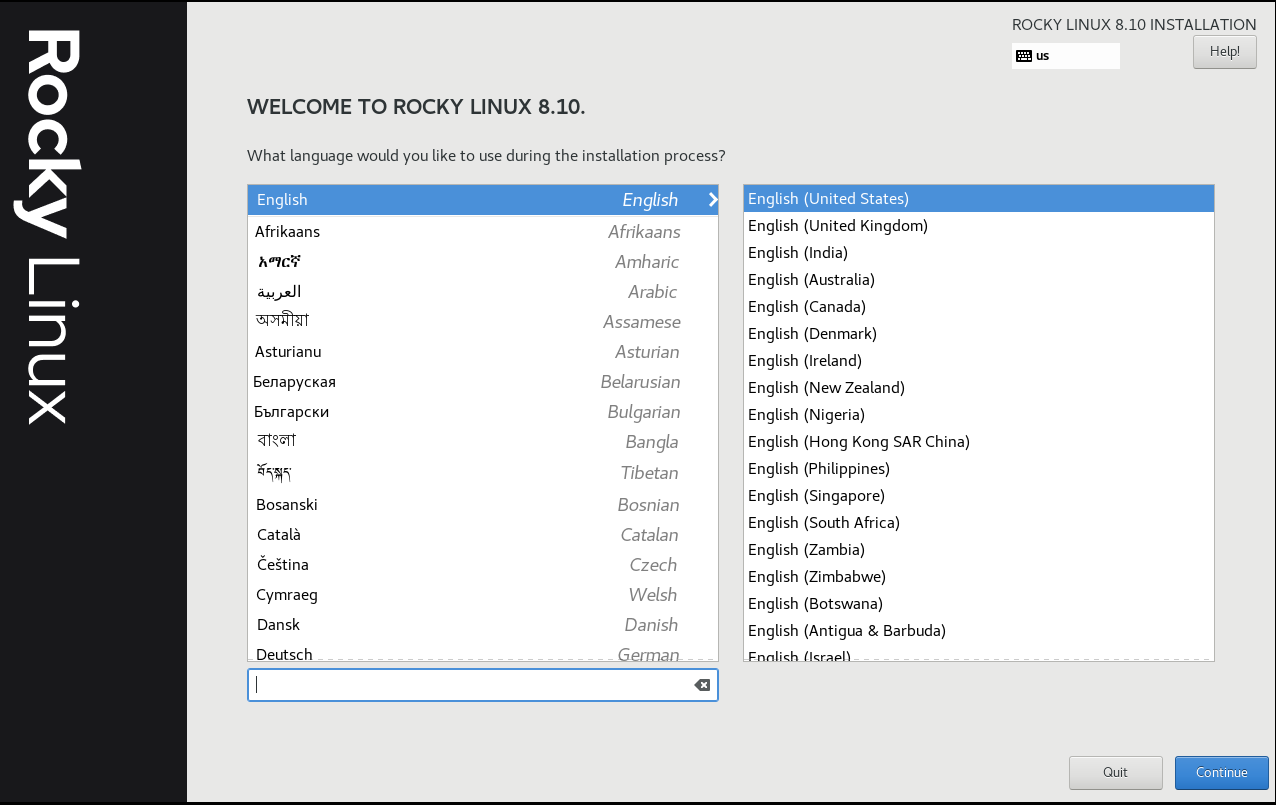This screenshot has height=805, width=1276.
Task: Select Bosanski (Bosnian)
Action: 483,504
